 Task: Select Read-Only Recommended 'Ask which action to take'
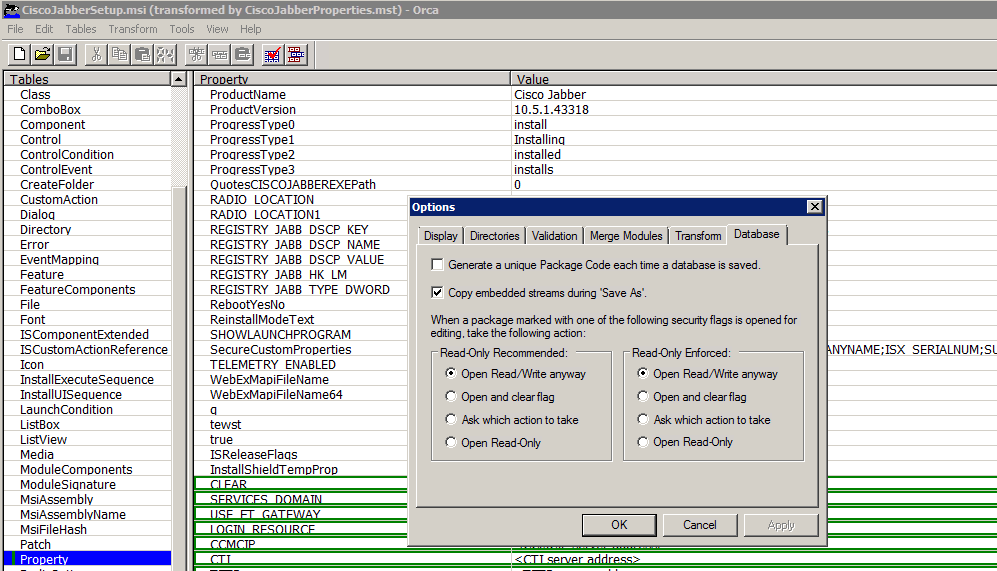[x=451, y=419]
